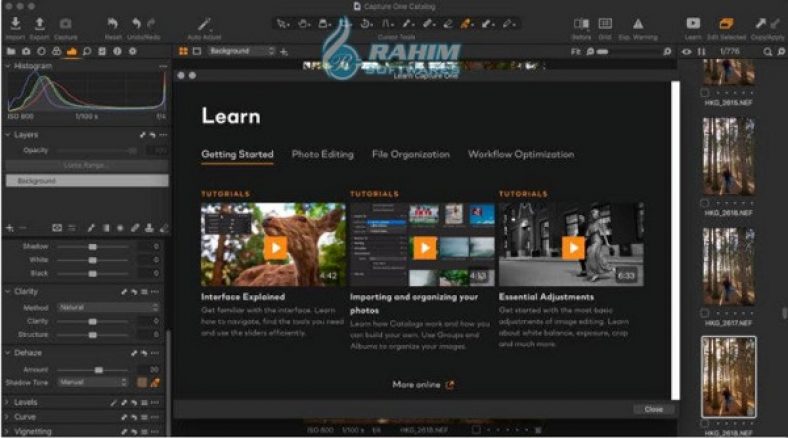788x438 pixels.
Task: Click the add layer plus icon in Layers
Action: (10, 228)
